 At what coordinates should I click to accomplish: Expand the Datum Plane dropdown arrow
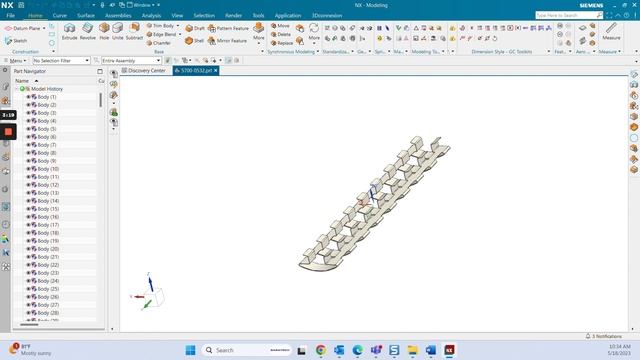point(44,28)
